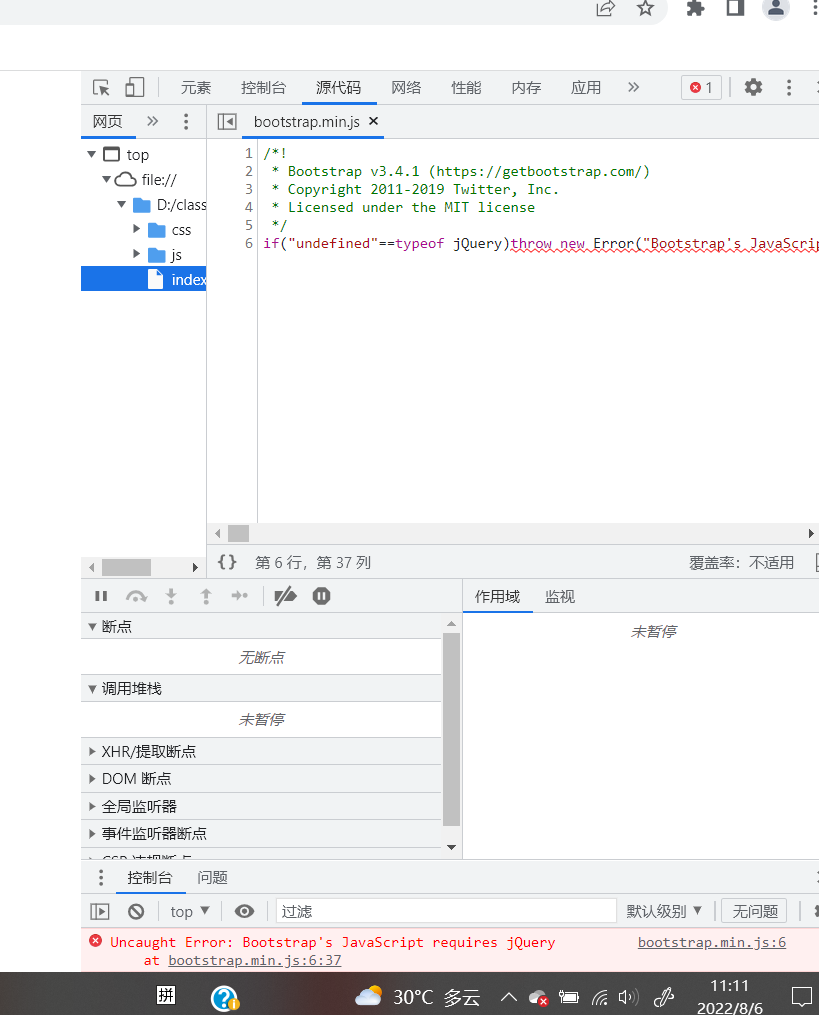
Task: Hide the navigator sidebar pane icon
Action: 227,122
